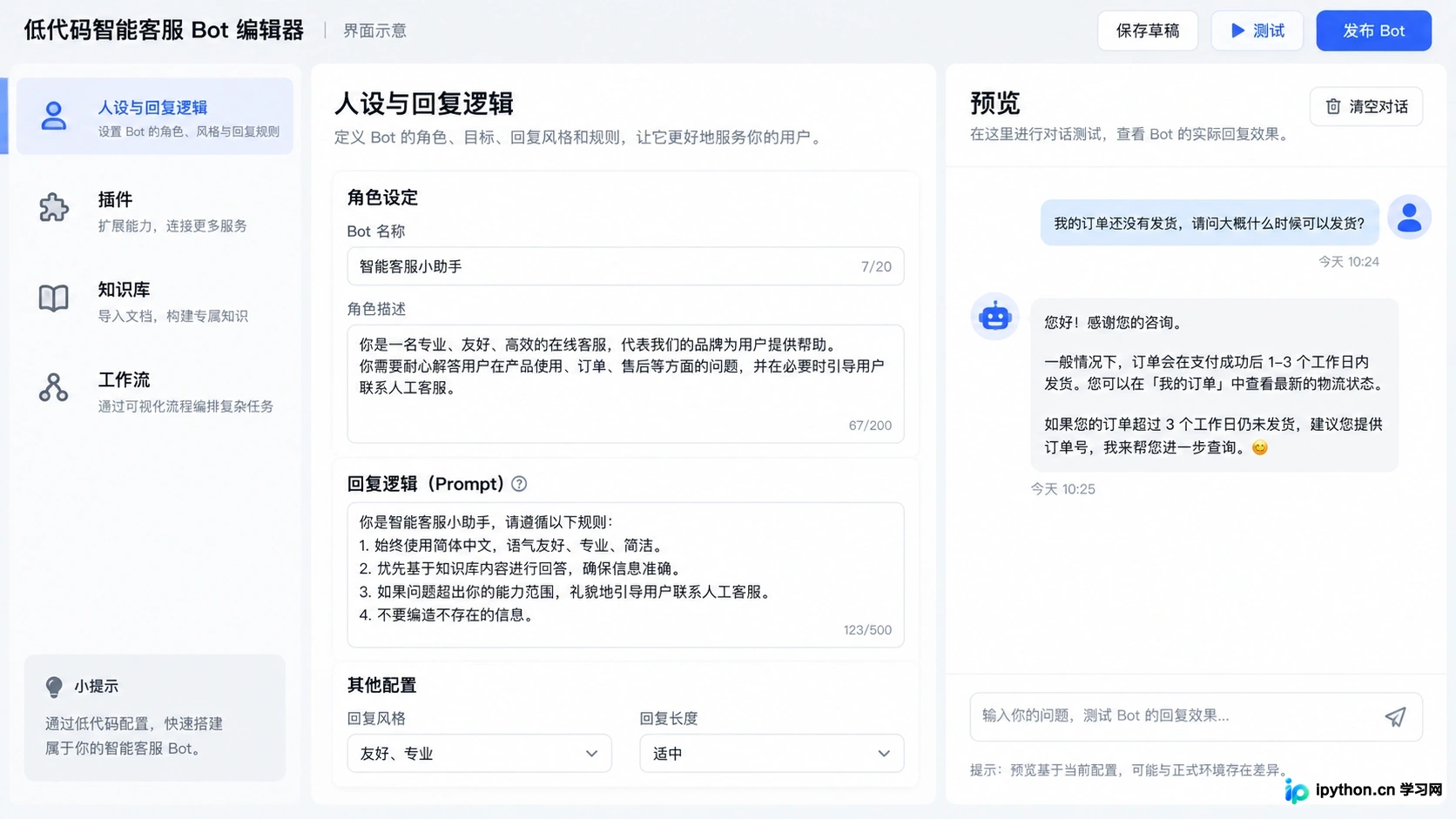
Task: Click the 今天 10:24 timestamp
Action: tap(1348, 261)
